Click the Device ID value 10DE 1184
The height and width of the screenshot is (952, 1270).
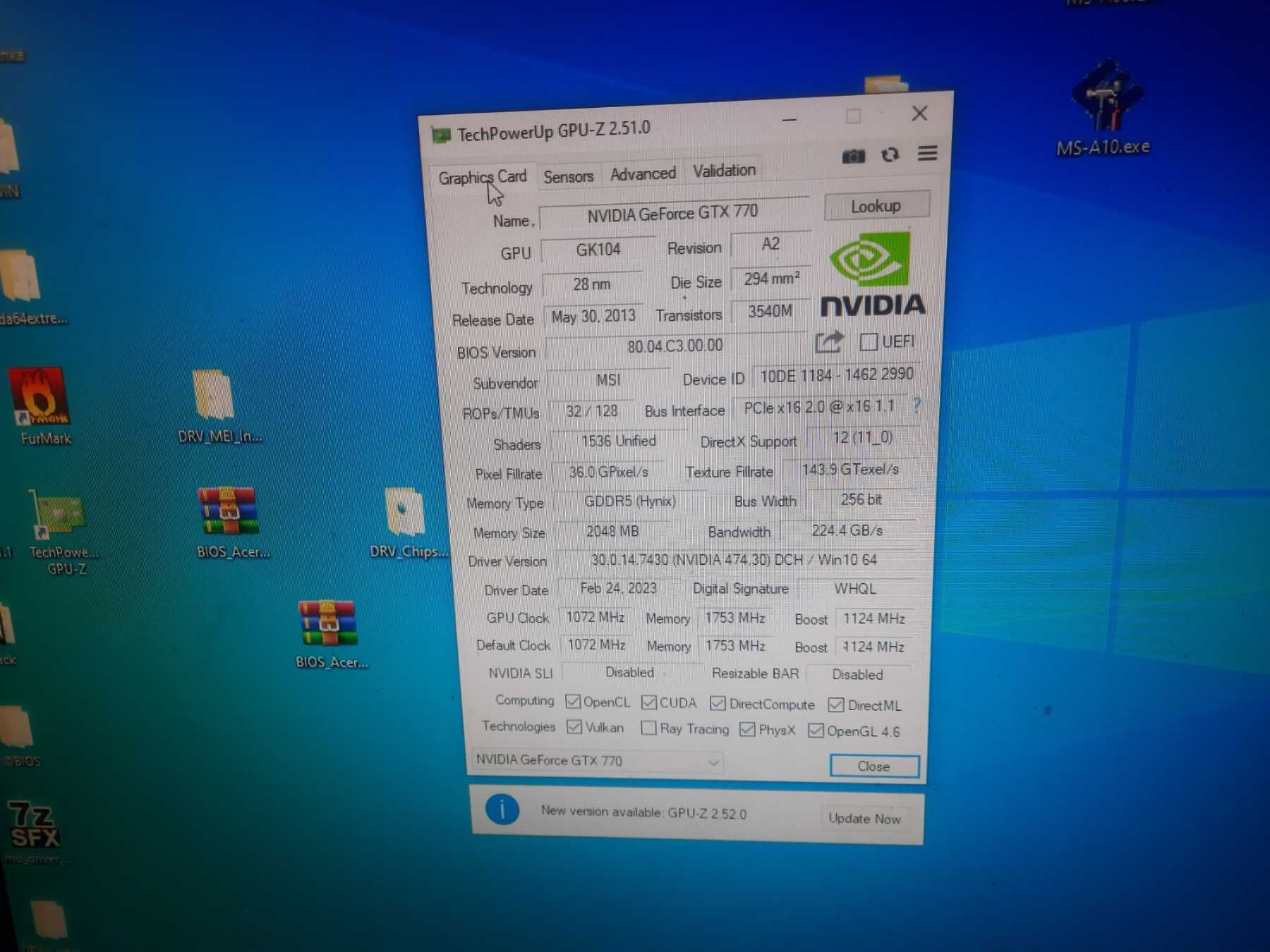pos(836,375)
